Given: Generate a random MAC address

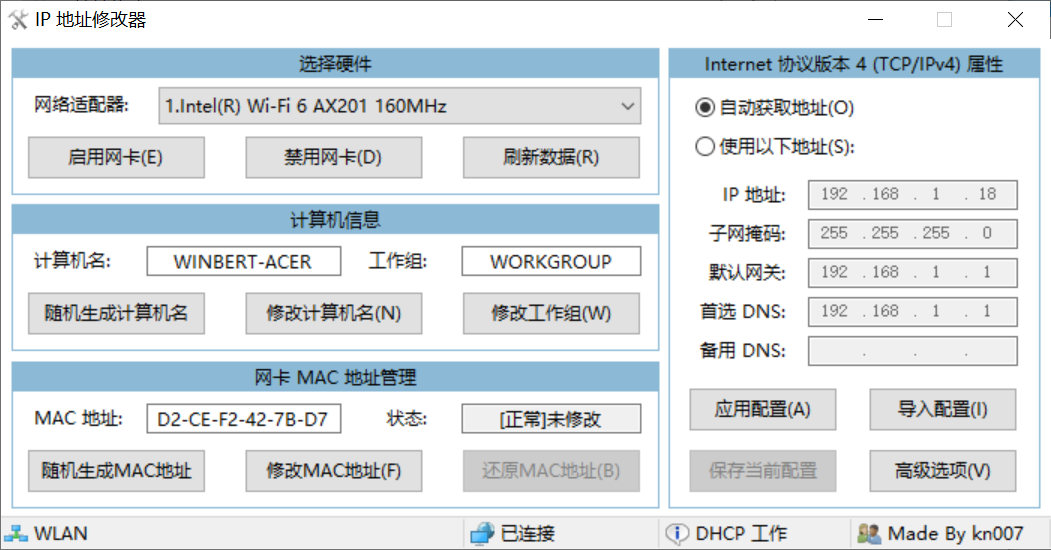Looking at the screenshot, I should pos(116,471).
